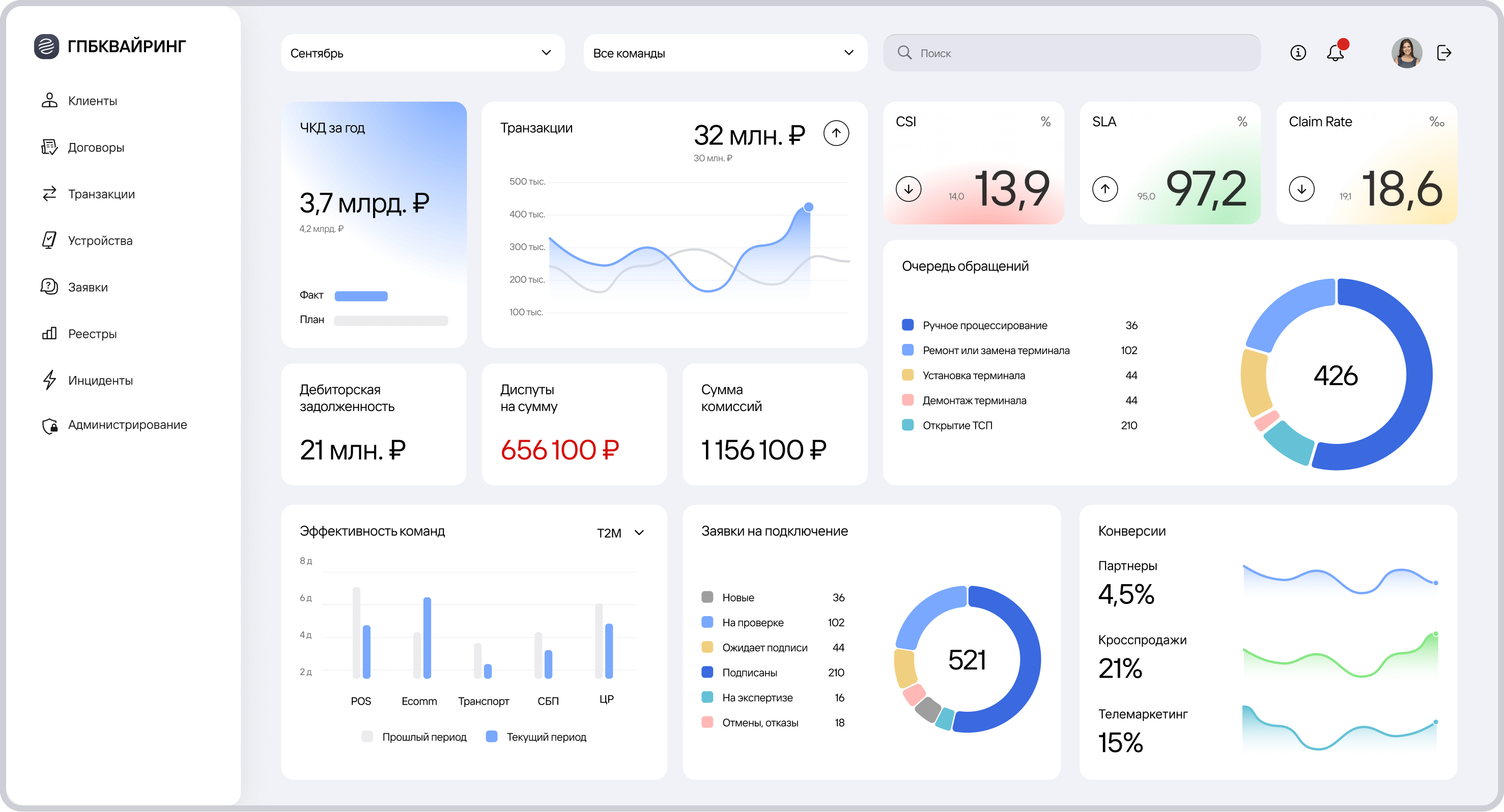Click the ГПБКВАЙРИНГ logo icon
This screenshot has height=812, width=1504.
47,46
